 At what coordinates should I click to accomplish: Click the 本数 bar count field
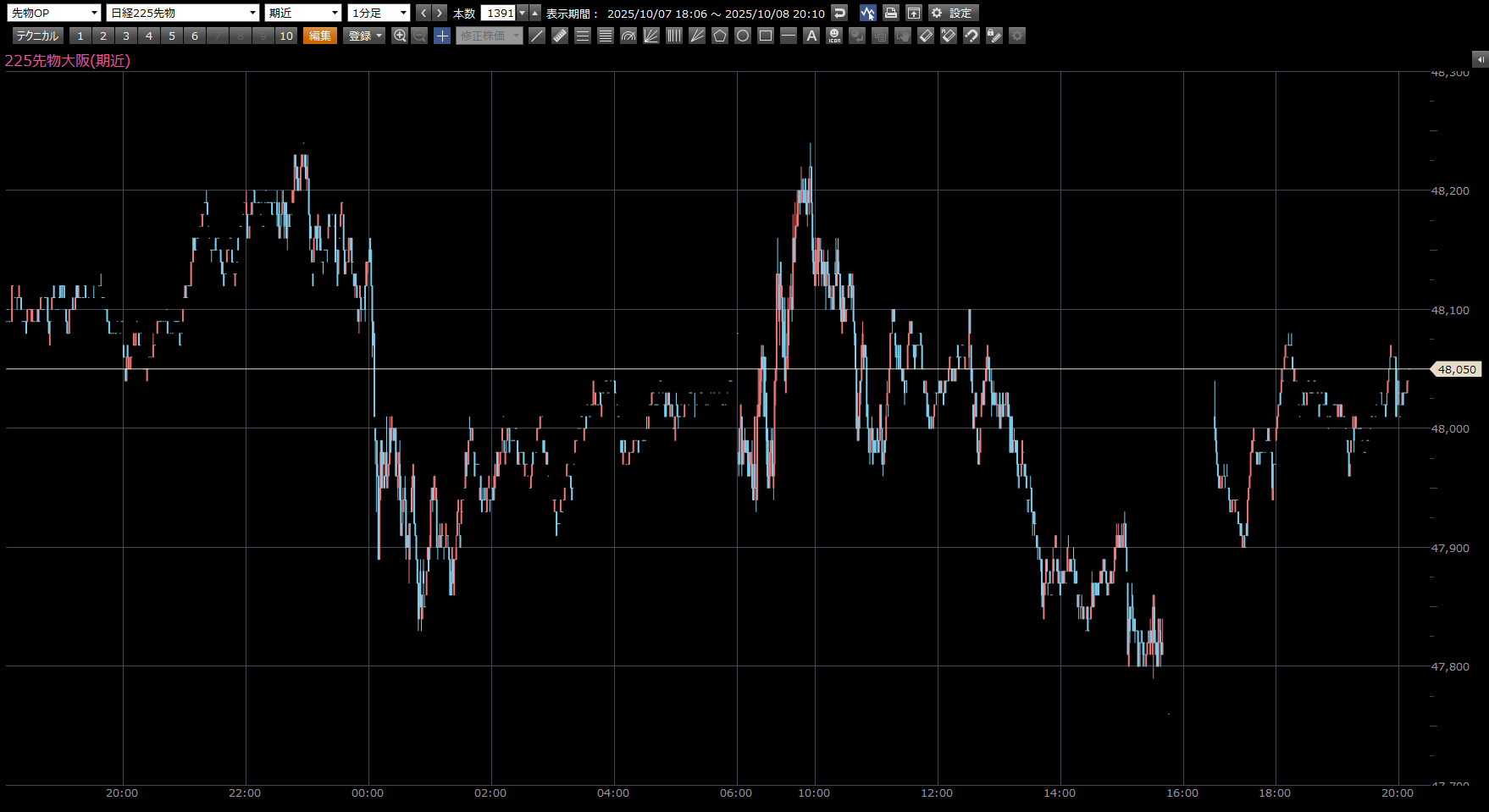499,13
